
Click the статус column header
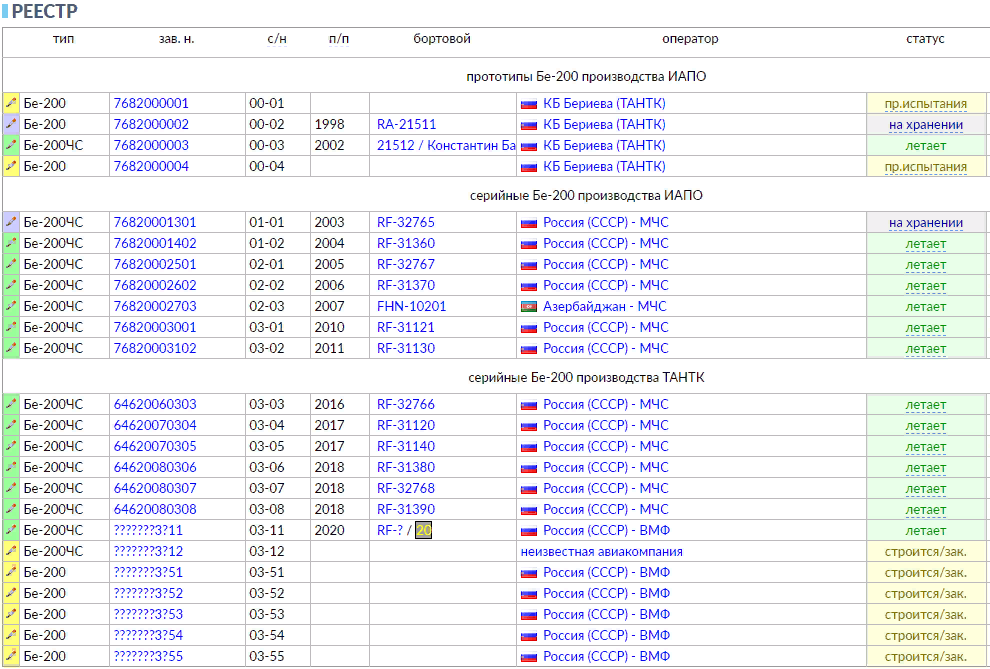(925, 39)
